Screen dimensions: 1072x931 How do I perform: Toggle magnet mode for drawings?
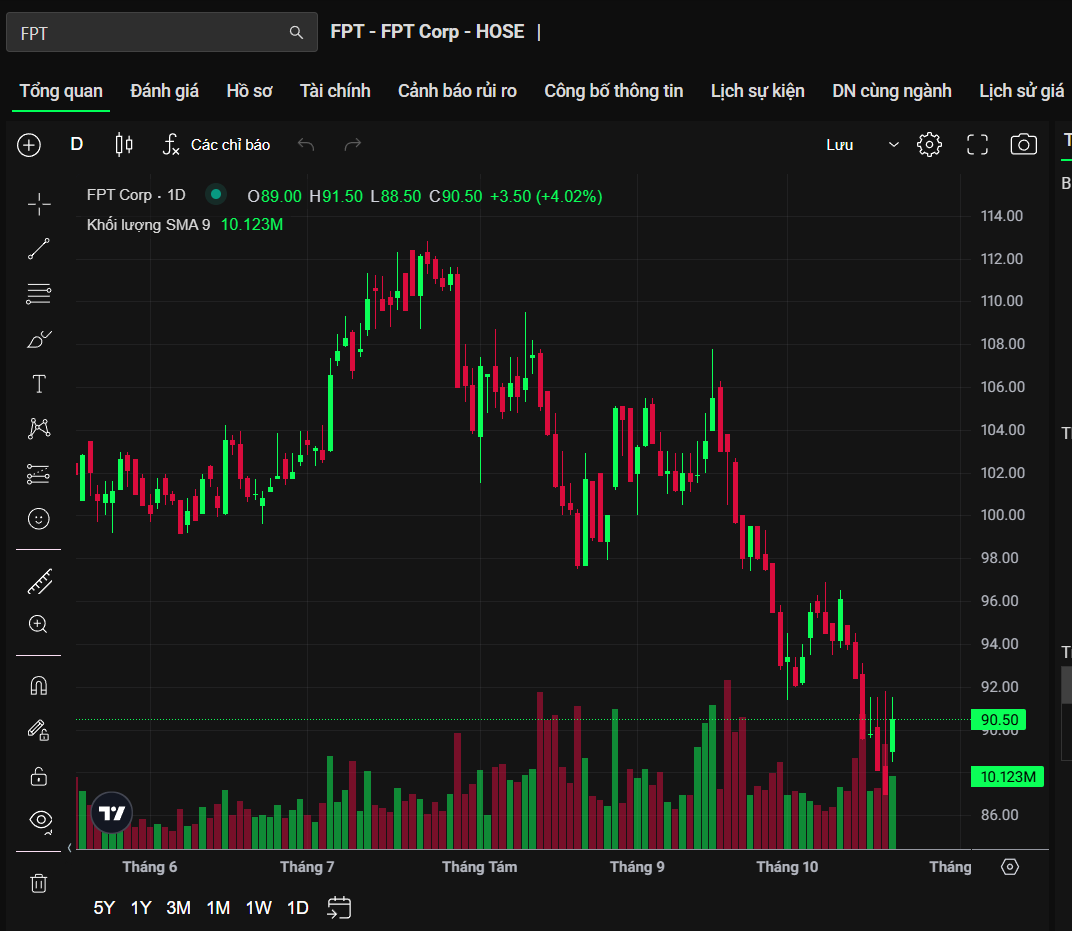pos(39,686)
